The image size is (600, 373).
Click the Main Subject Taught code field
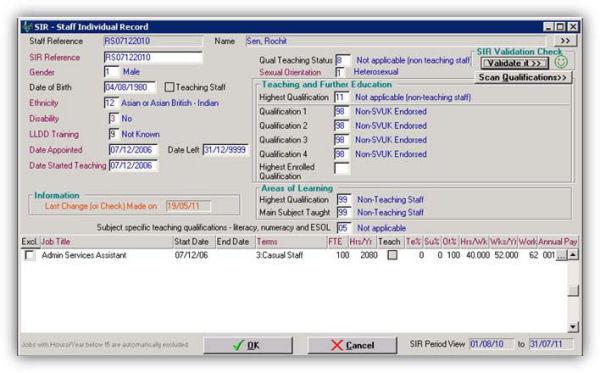344,212
